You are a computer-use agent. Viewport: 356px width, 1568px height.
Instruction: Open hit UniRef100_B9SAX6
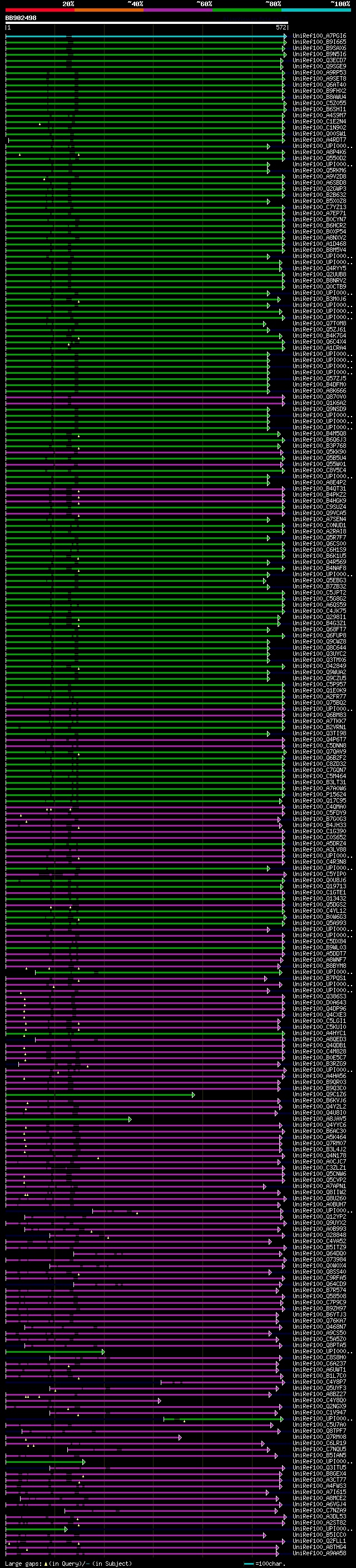pos(319,48)
